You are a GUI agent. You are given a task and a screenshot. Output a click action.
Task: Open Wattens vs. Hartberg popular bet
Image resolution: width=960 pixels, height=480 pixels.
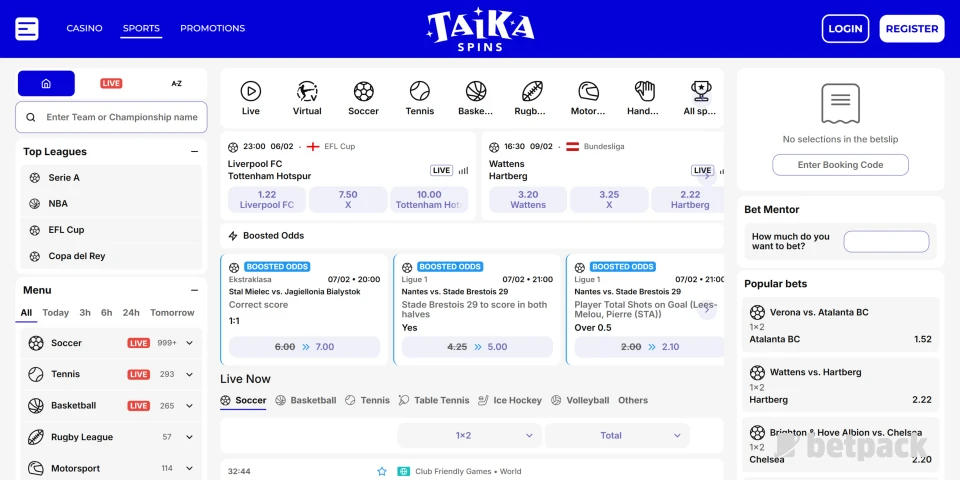pyautogui.click(x=840, y=385)
